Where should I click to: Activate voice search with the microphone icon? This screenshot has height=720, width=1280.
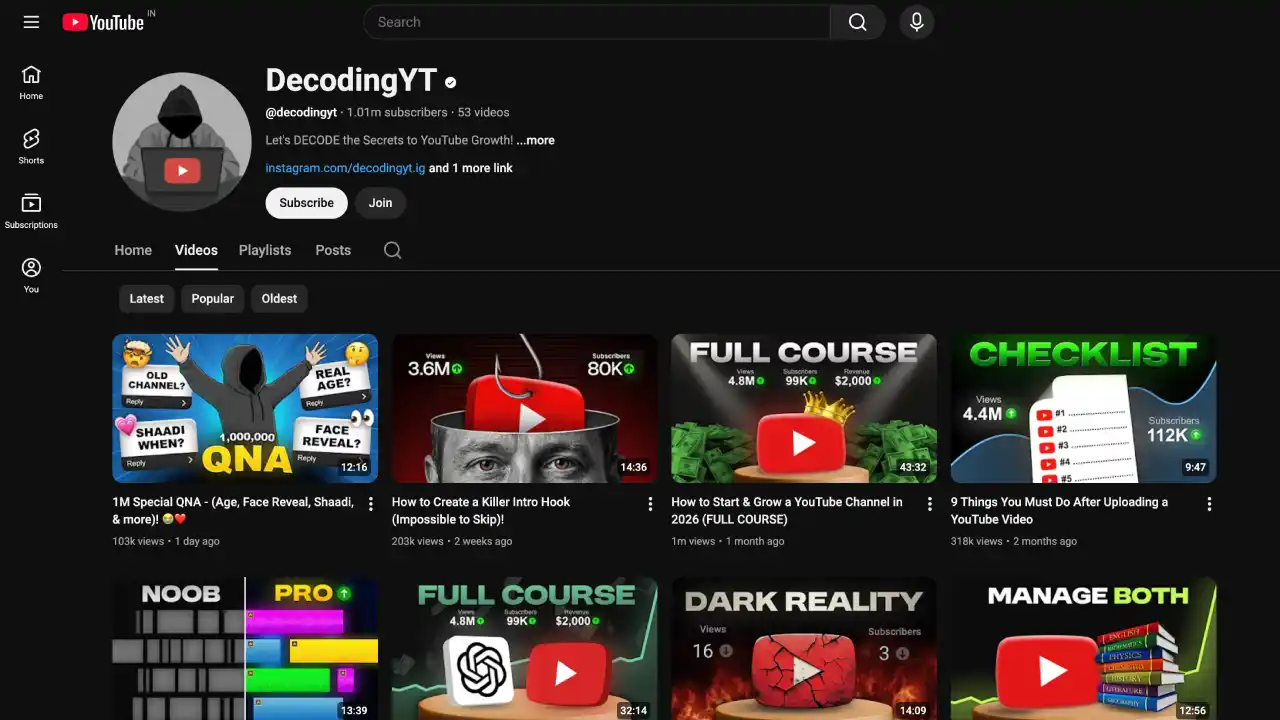coord(916,21)
